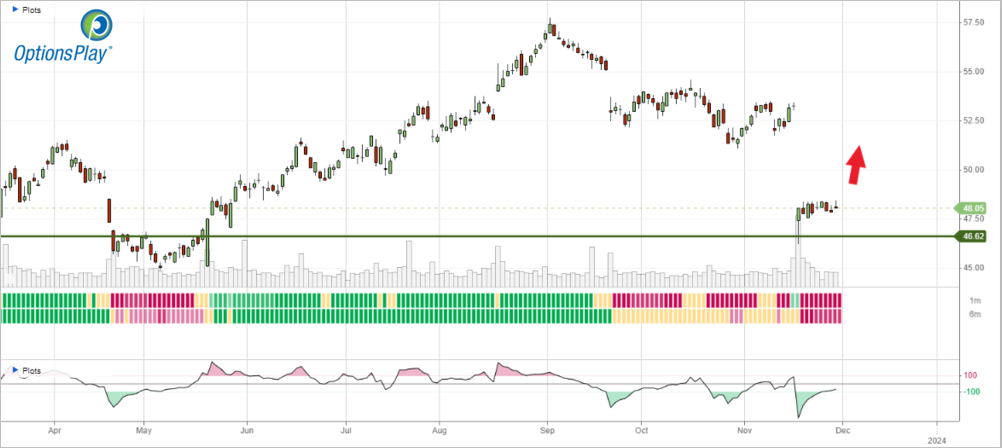1002x448 pixels.
Task: Click the 45.00 price axis label
Action: point(973,268)
